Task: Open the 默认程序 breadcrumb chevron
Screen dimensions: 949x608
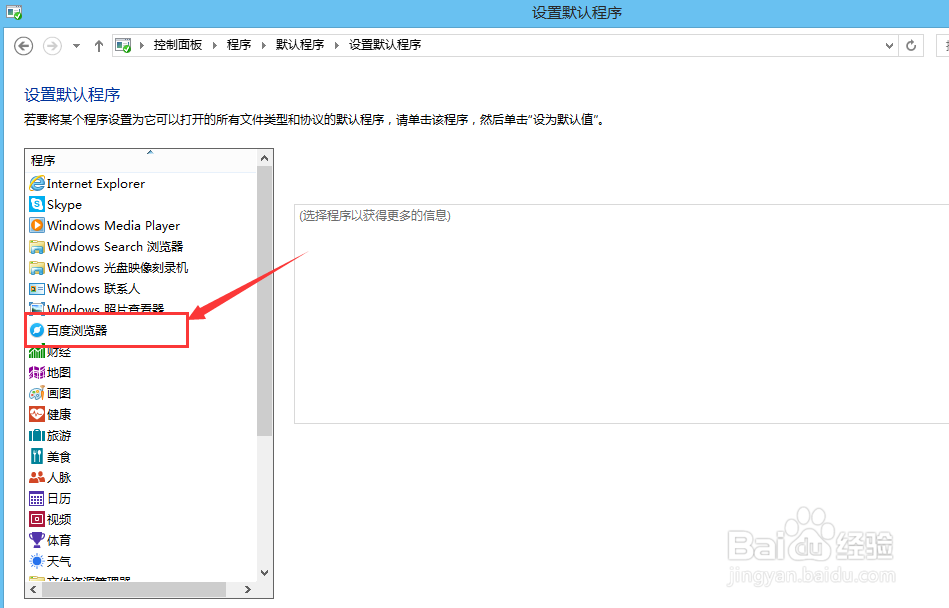Action: [x=336, y=45]
